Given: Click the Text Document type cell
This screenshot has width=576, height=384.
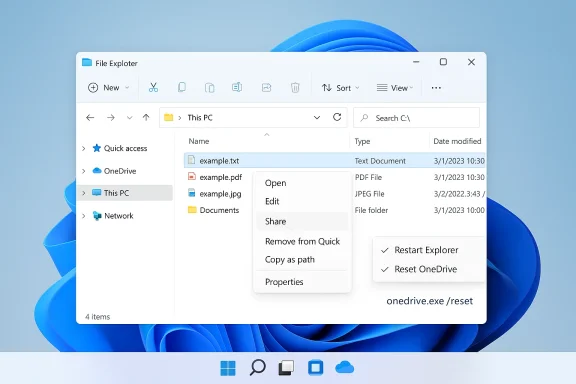Looking at the screenshot, I should (x=380, y=161).
